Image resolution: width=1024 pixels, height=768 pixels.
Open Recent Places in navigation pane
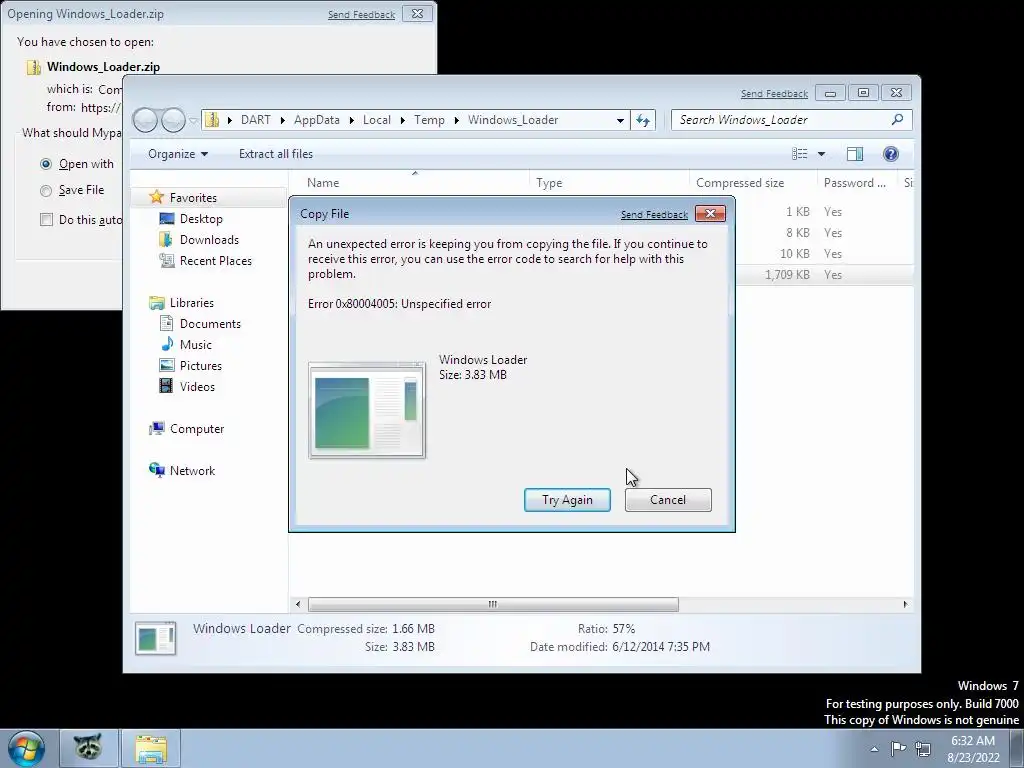pos(216,261)
